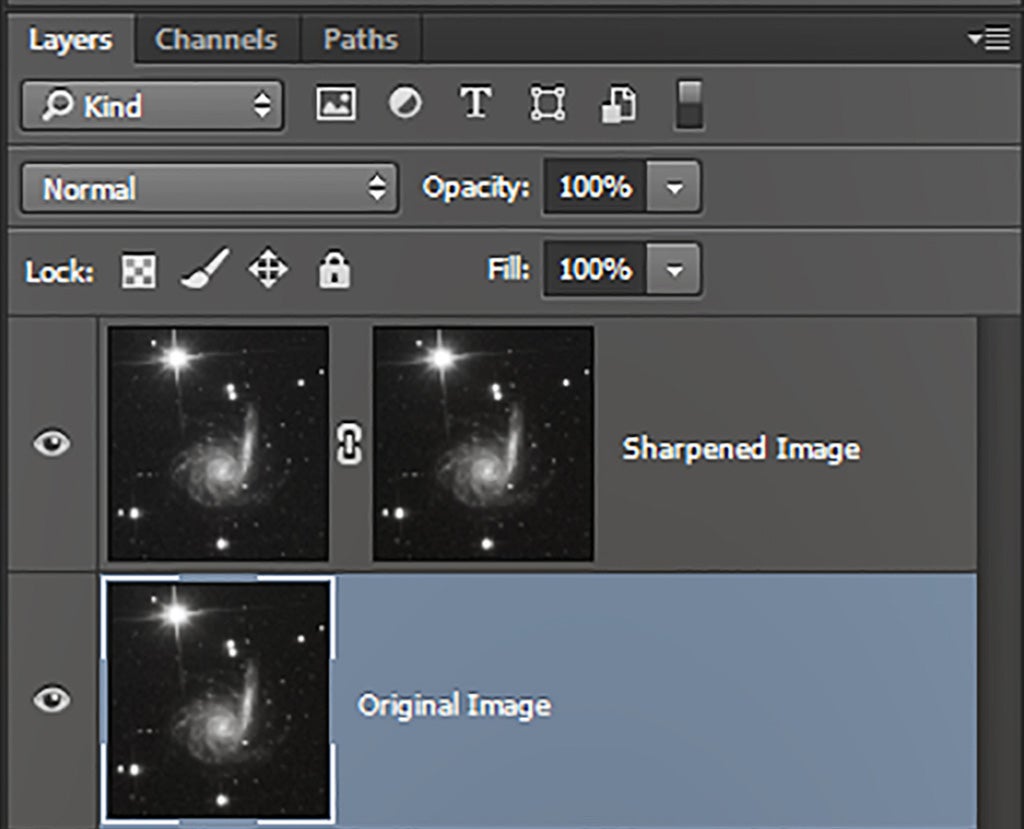Open the Kind filter type dropdown
1024x829 pixels.
(152, 105)
